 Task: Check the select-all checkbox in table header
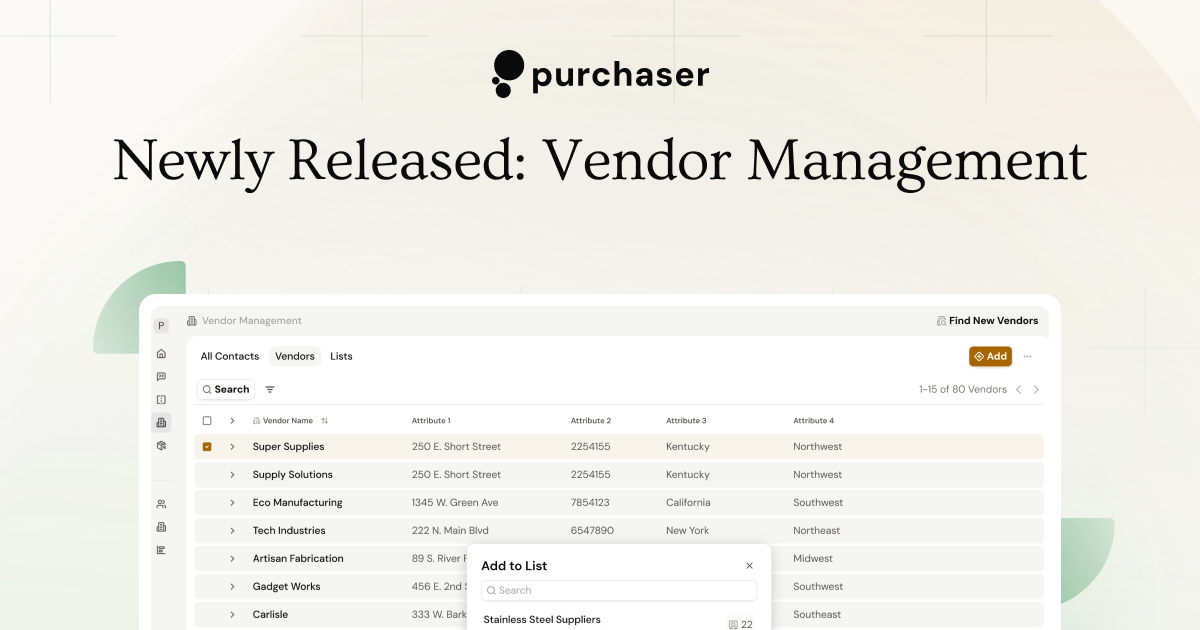[x=207, y=420]
